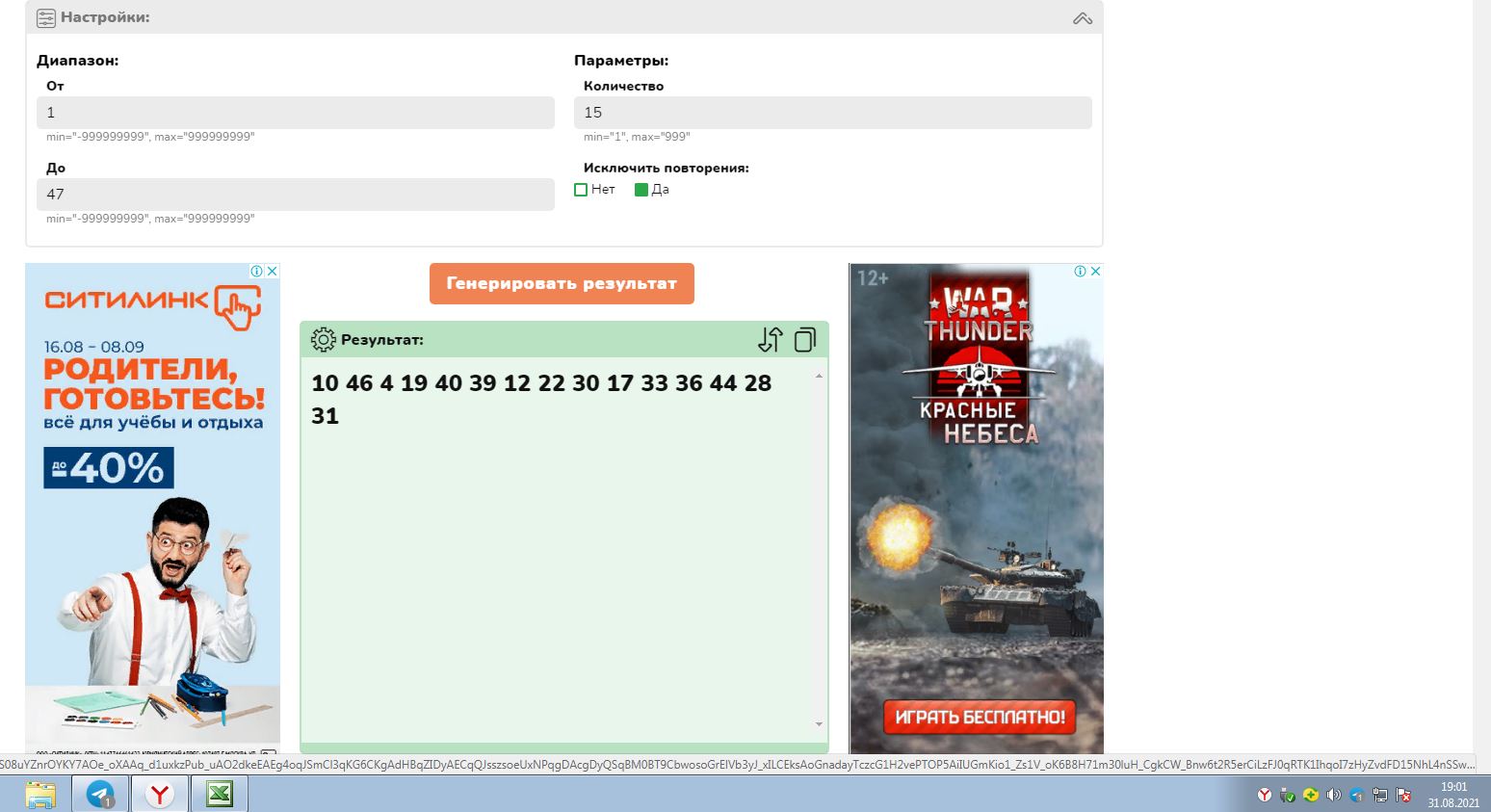Click the result scrollbar up arrow

(x=819, y=376)
